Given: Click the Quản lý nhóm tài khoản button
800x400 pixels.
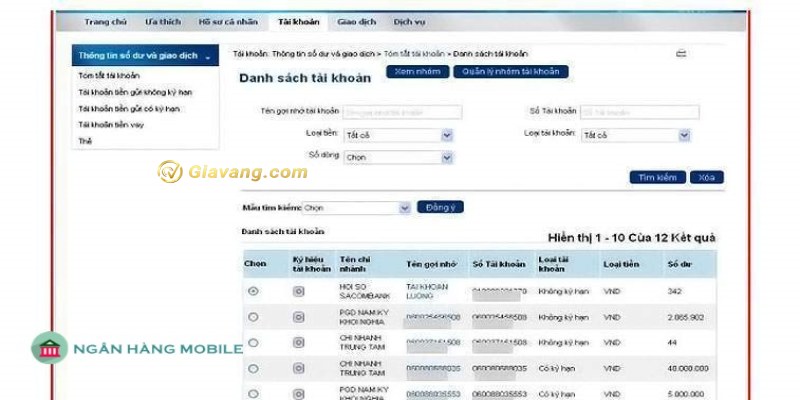Looking at the screenshot, I should (x=511, y=72).
